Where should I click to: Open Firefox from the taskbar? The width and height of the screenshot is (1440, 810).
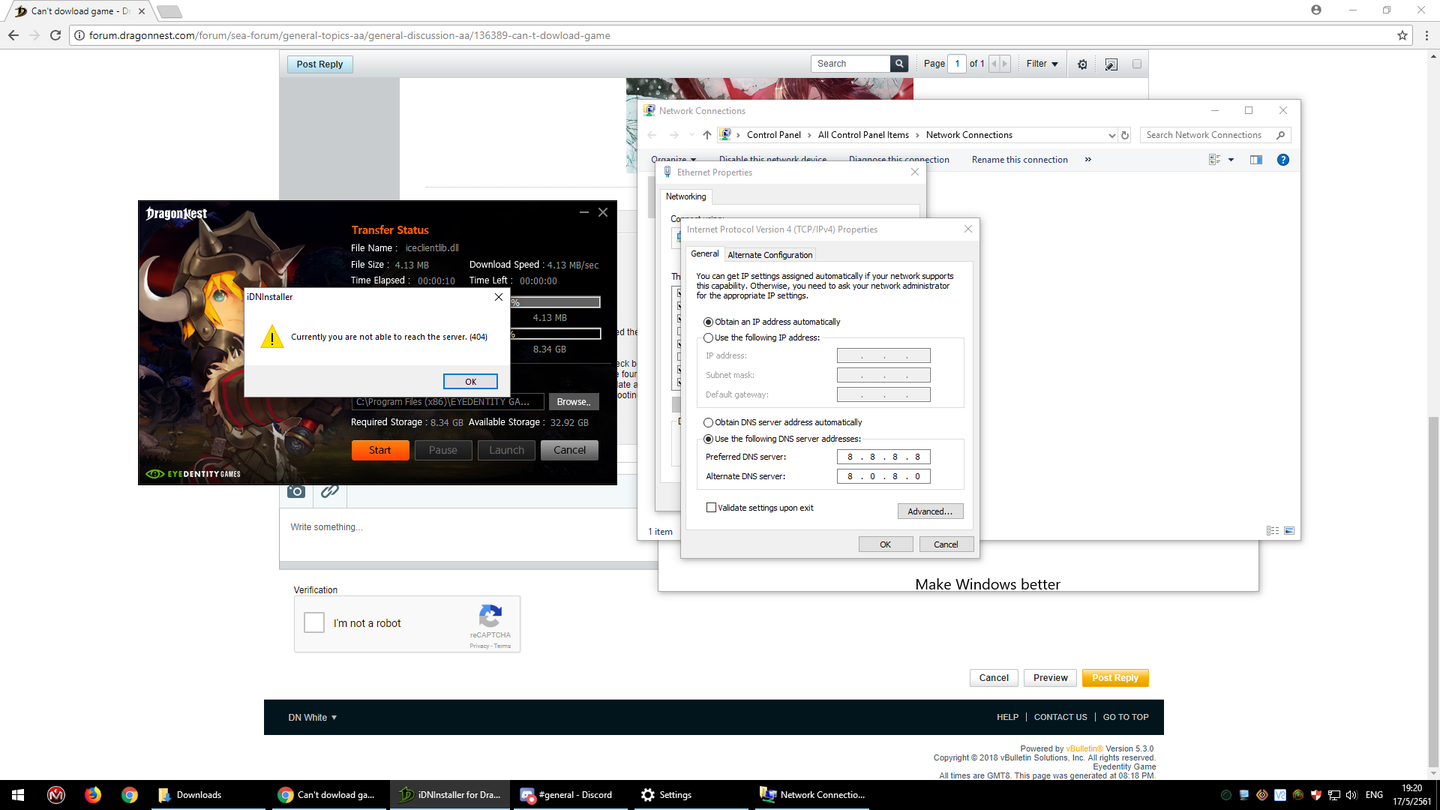93,795
